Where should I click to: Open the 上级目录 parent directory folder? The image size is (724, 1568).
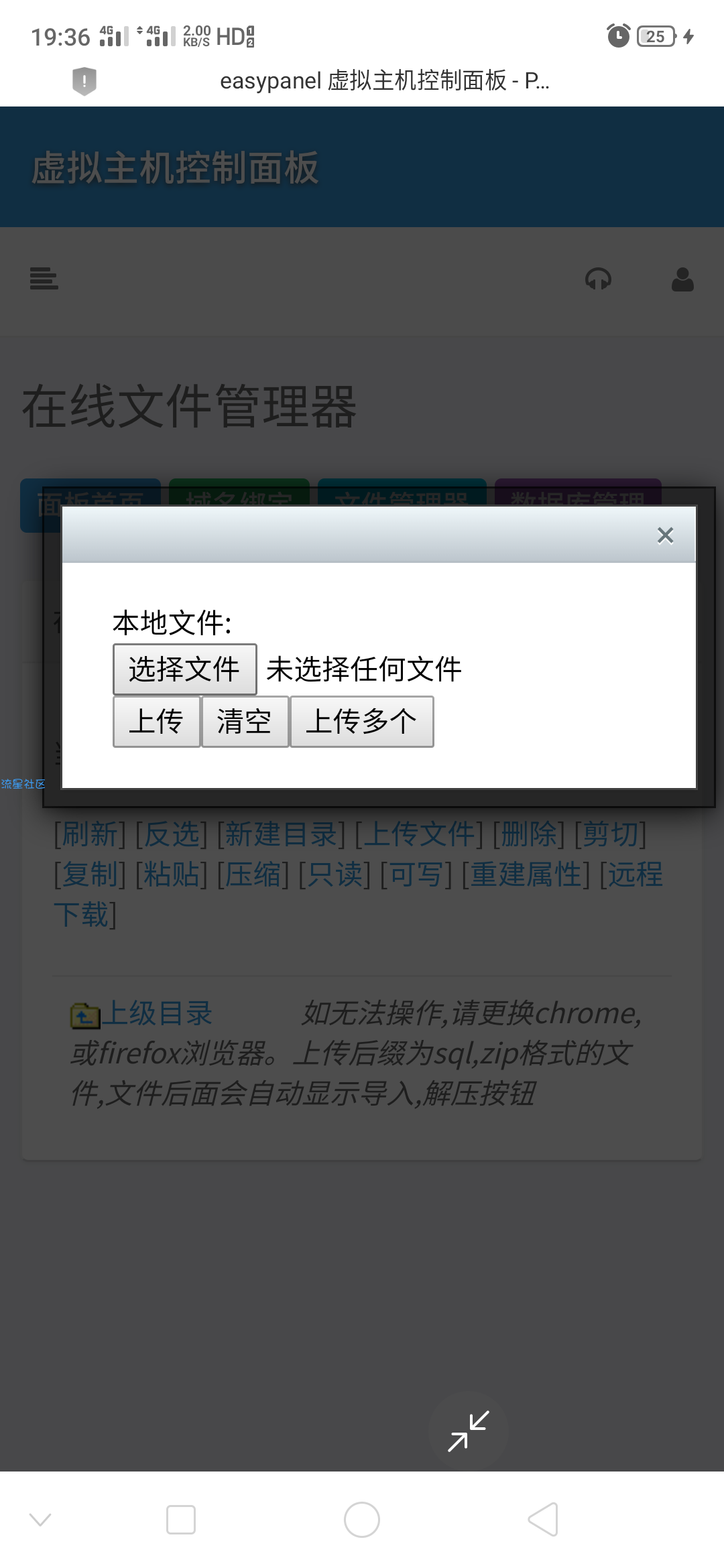click(x=142, y=1014)
